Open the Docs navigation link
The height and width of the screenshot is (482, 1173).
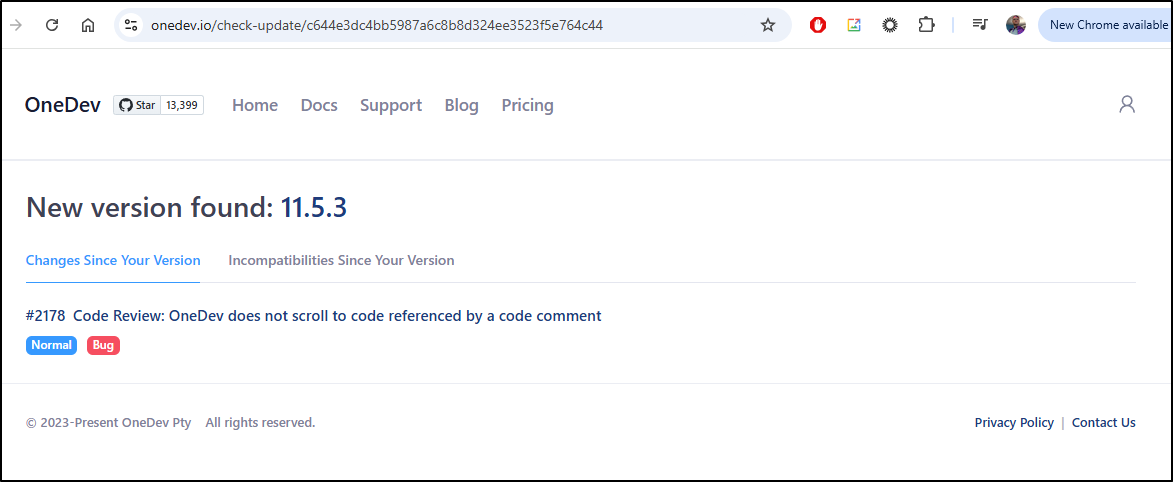[x=319, y=105]
